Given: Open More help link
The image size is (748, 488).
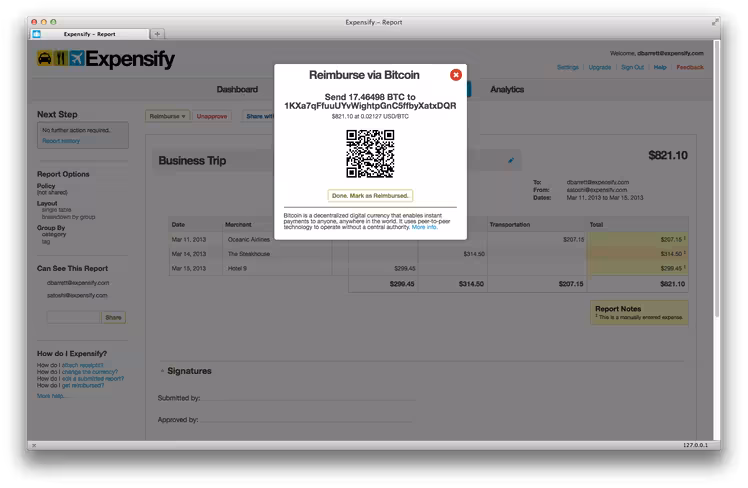Looking at the screenshot, I should point(51,396).
